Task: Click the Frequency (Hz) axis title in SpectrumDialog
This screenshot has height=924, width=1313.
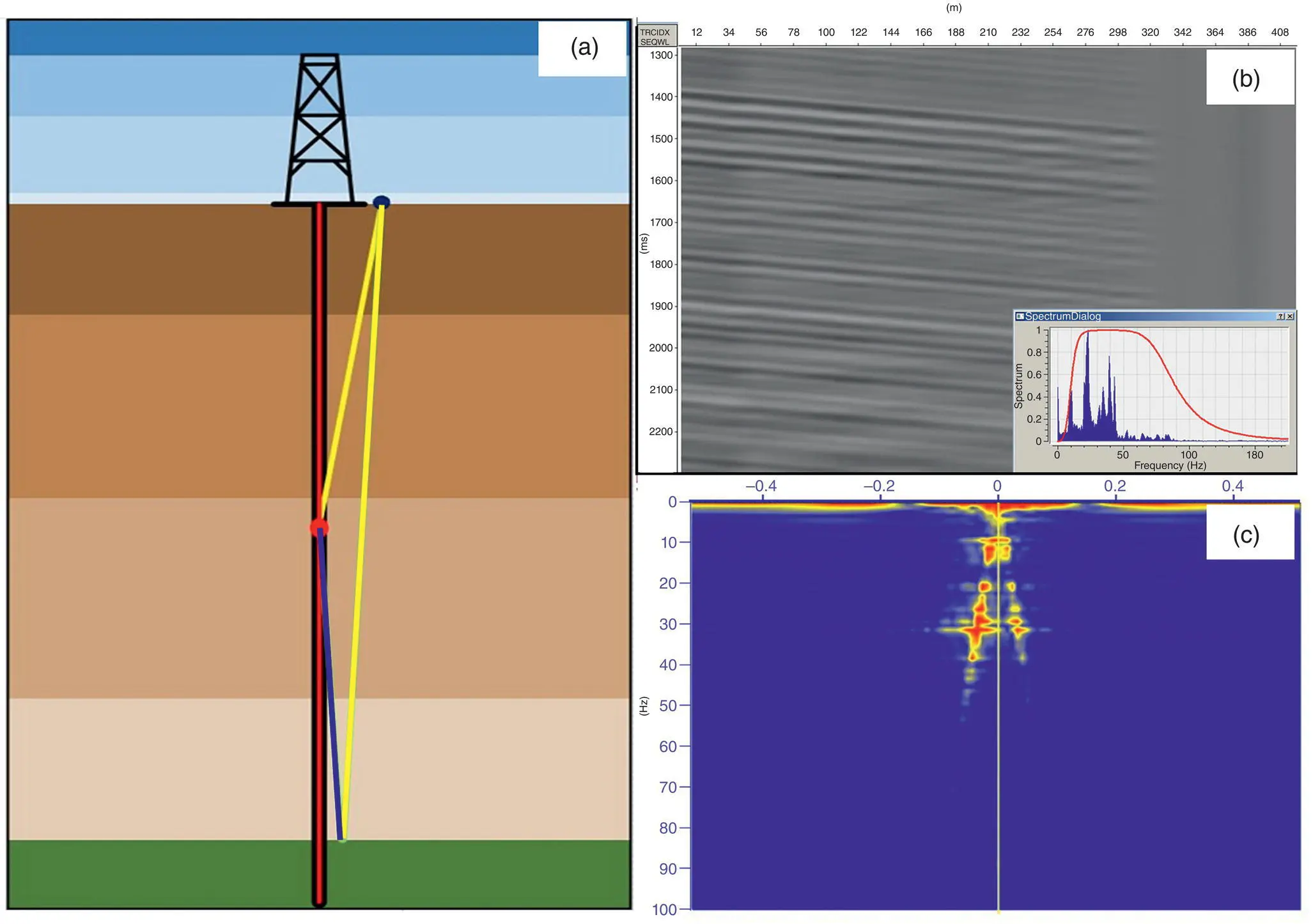Action: coord(1170,465)
